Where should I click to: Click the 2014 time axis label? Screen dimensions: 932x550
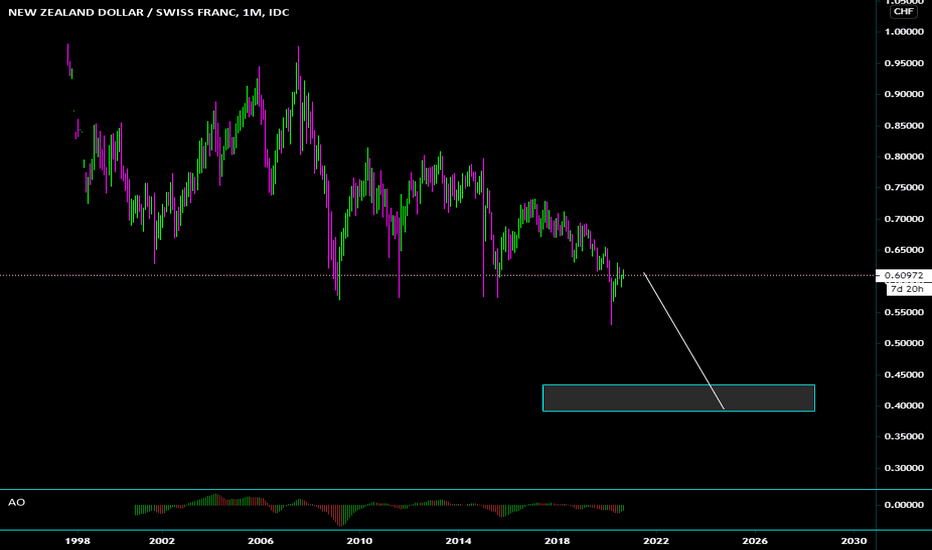(458, 540)
